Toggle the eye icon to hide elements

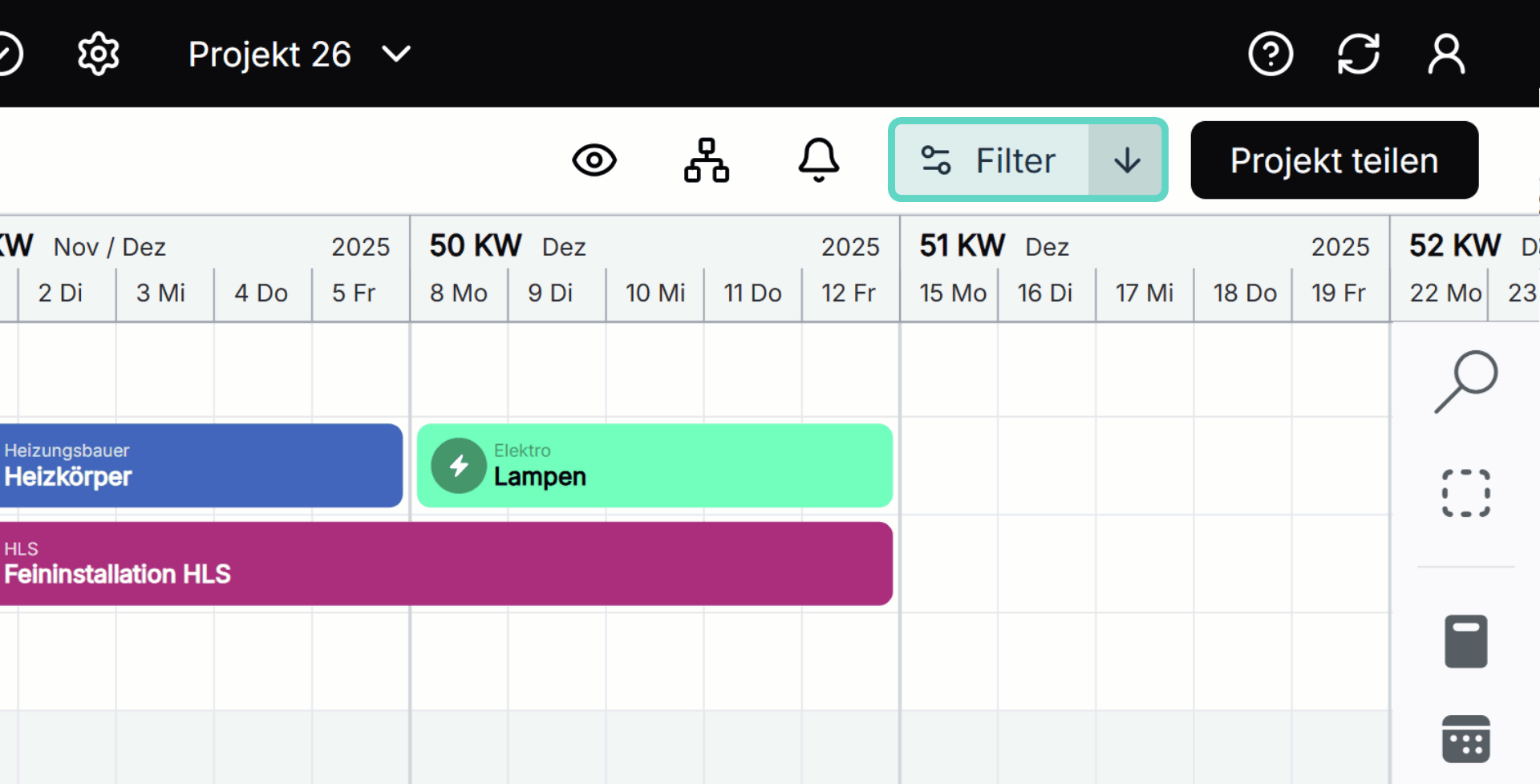(594, 160)
